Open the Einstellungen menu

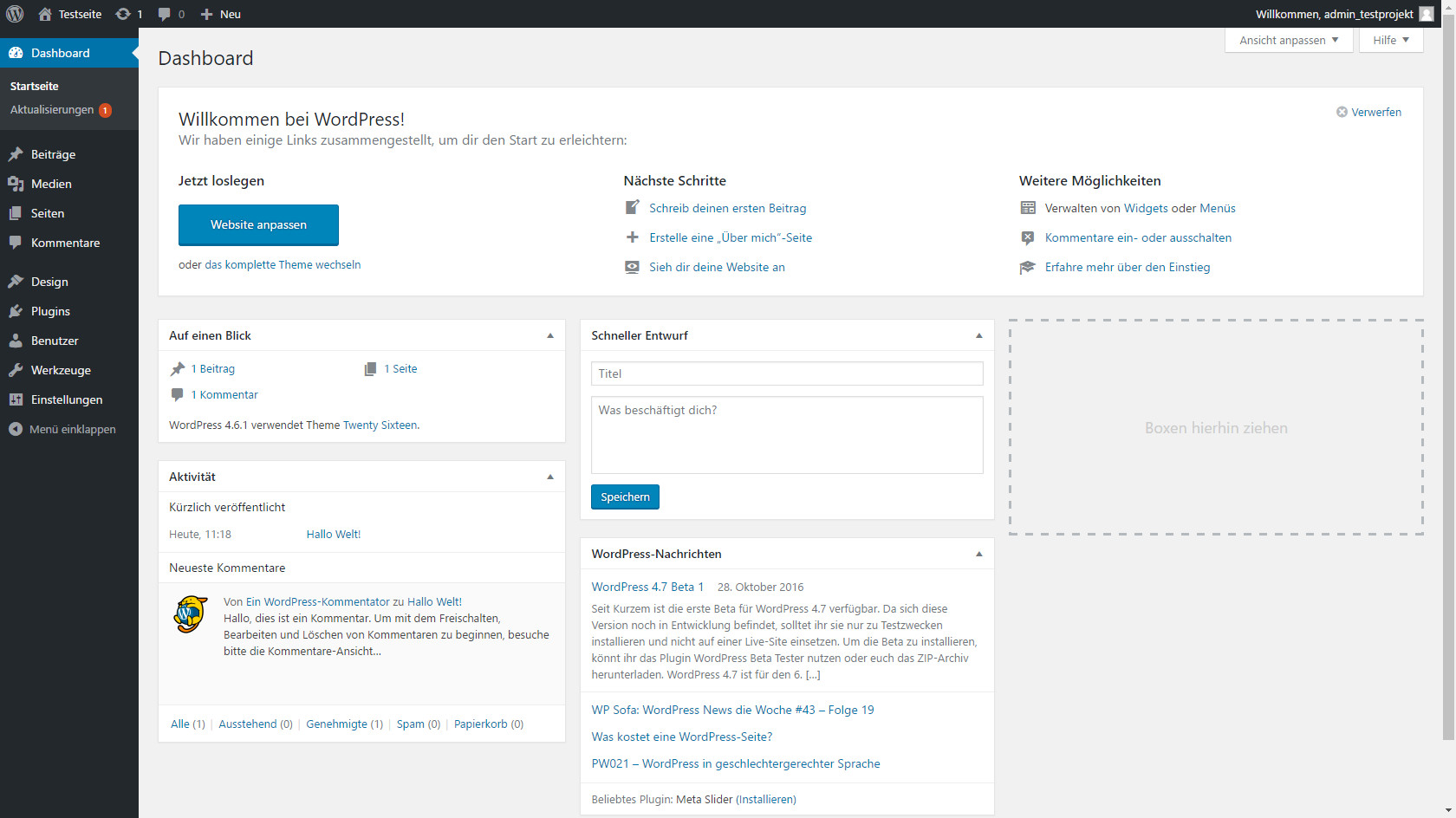click(69, 399)
